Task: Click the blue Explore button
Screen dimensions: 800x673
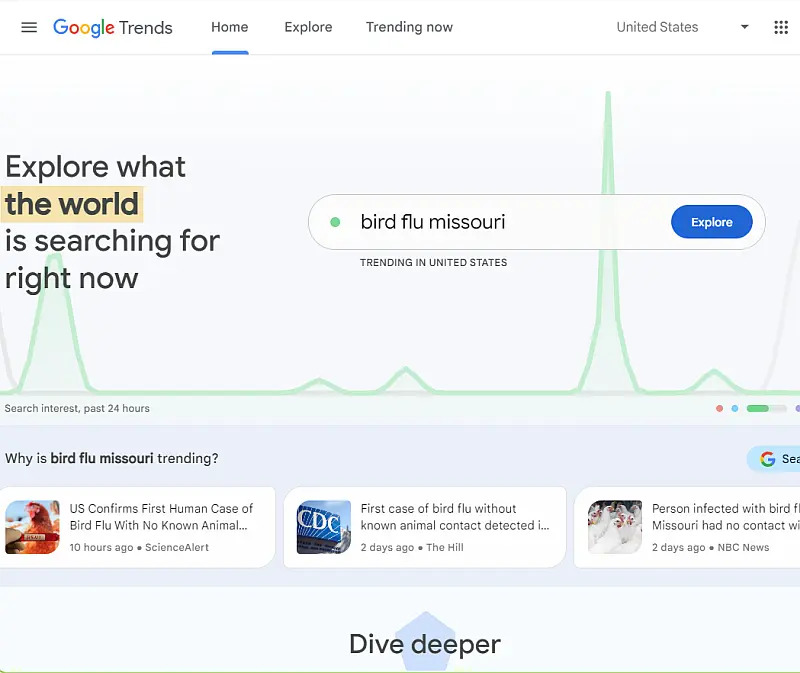Action: pos(712,222)
